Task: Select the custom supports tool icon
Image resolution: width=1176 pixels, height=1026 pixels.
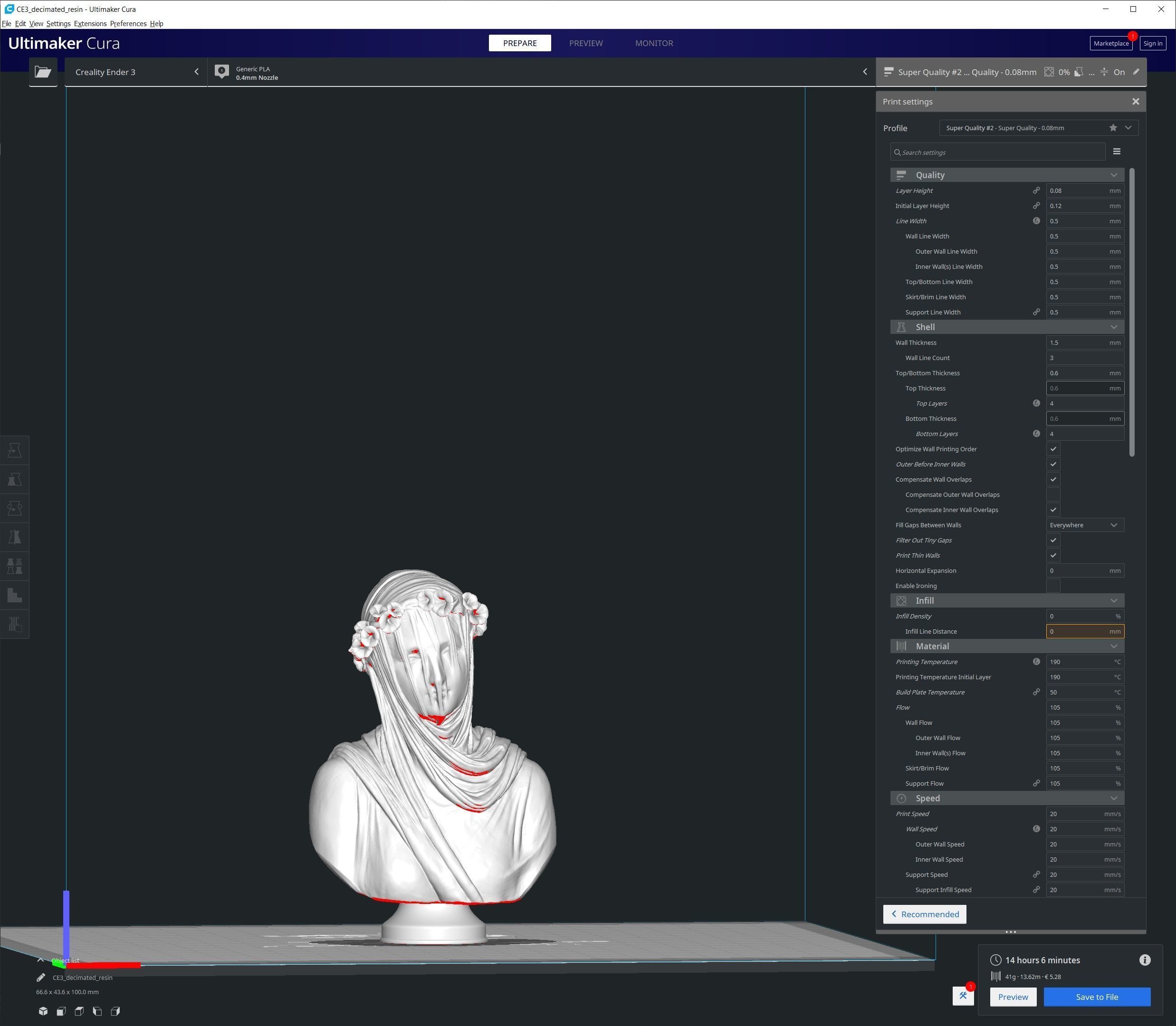Action: pos(15,624)
